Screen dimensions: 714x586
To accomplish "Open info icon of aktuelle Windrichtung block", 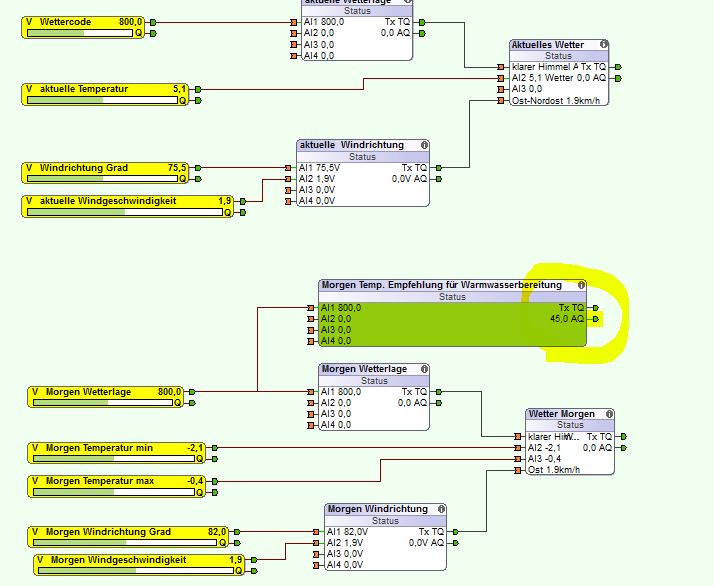I will [x=424, y=145].
